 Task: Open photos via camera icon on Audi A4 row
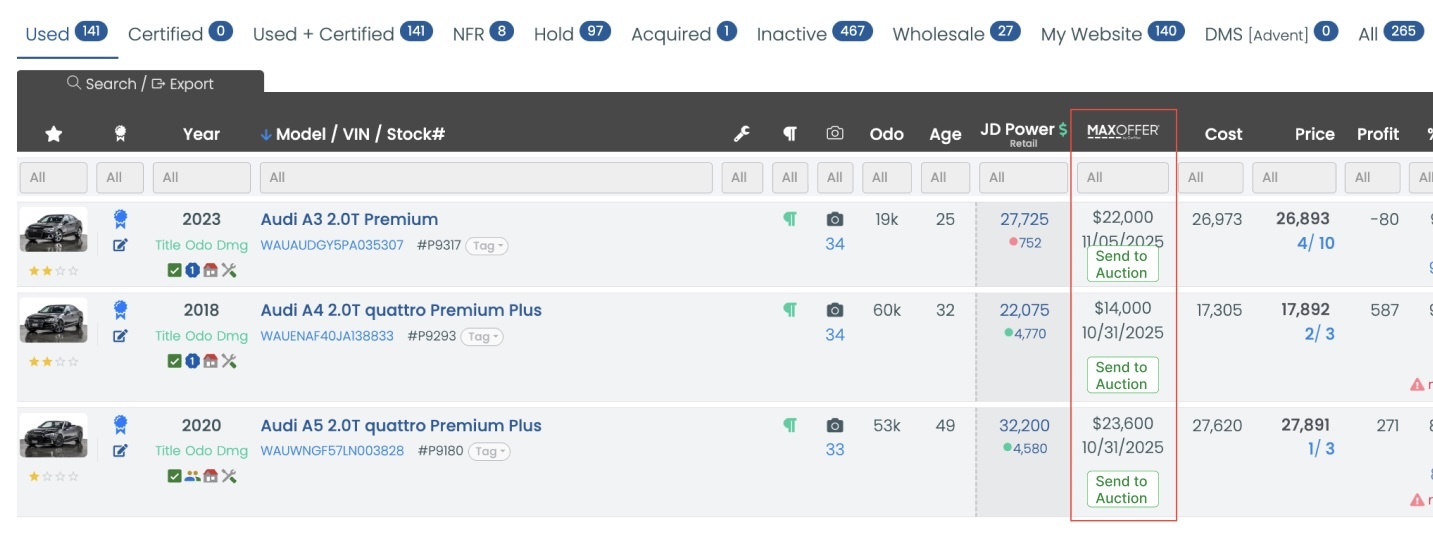[x=835, y=310]
